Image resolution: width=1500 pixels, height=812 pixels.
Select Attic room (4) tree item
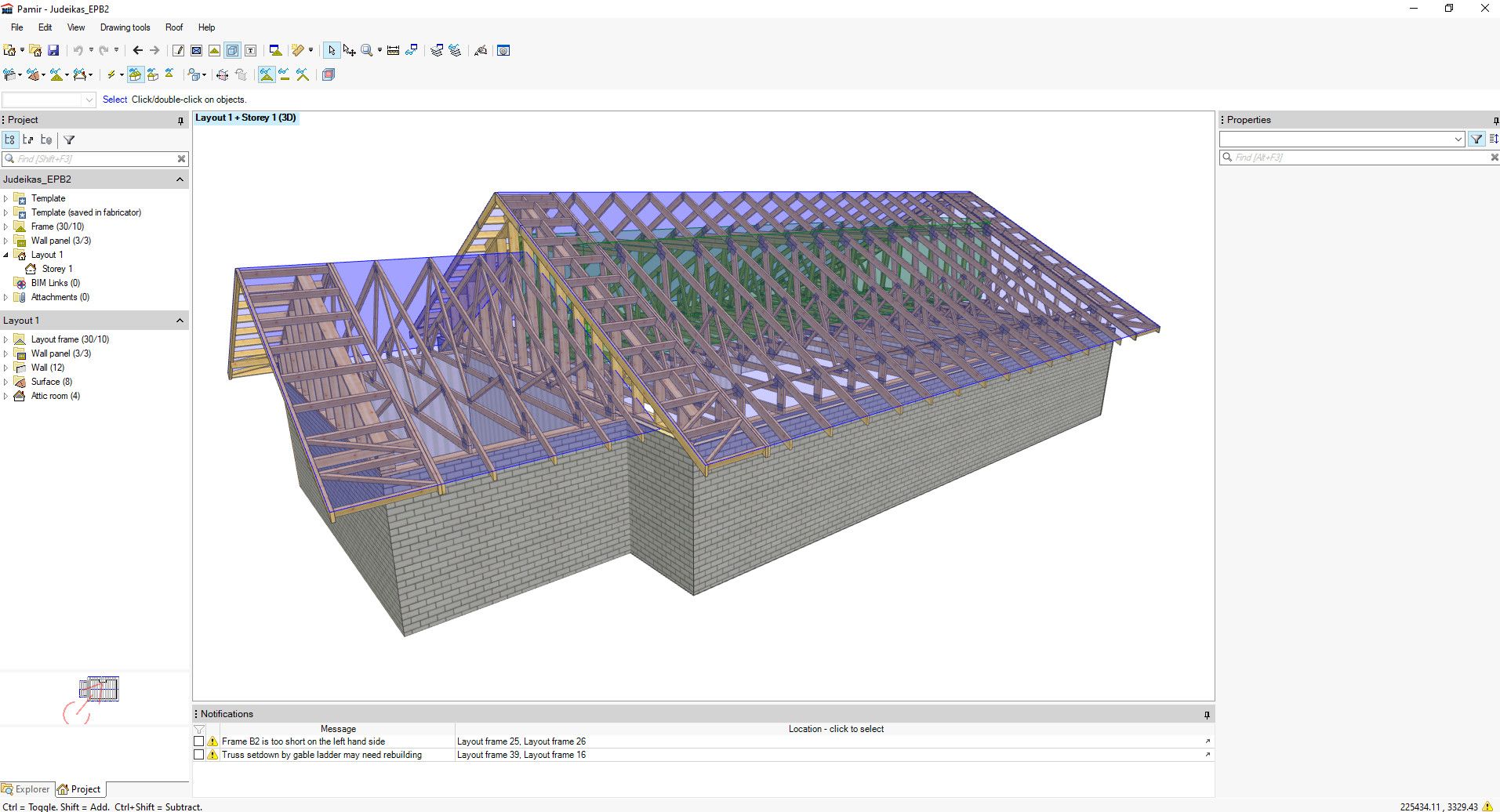[56, 396]
